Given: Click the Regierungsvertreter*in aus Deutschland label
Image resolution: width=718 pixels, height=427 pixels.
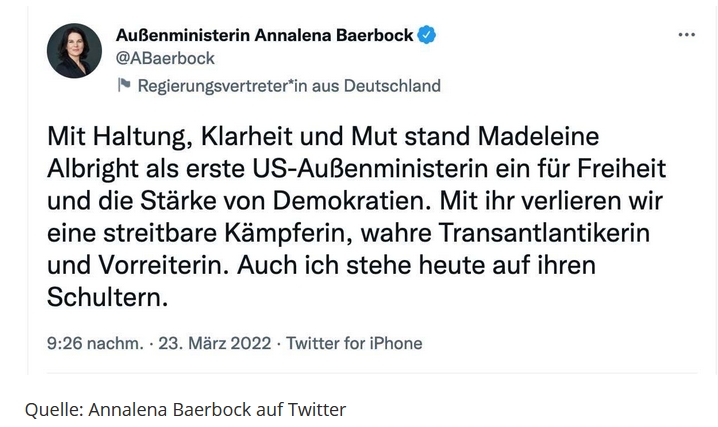Looking at the screenshot, I should [x=288, y=85].
